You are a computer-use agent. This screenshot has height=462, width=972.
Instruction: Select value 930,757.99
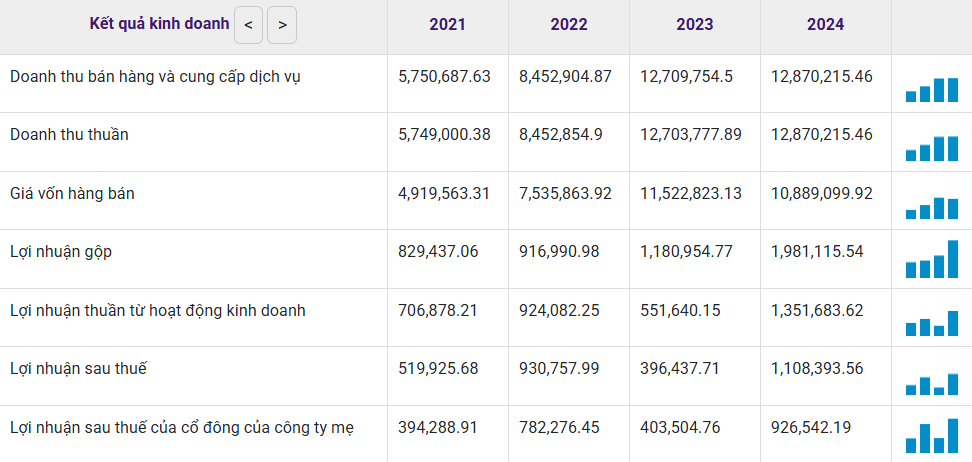coord(559,368)
